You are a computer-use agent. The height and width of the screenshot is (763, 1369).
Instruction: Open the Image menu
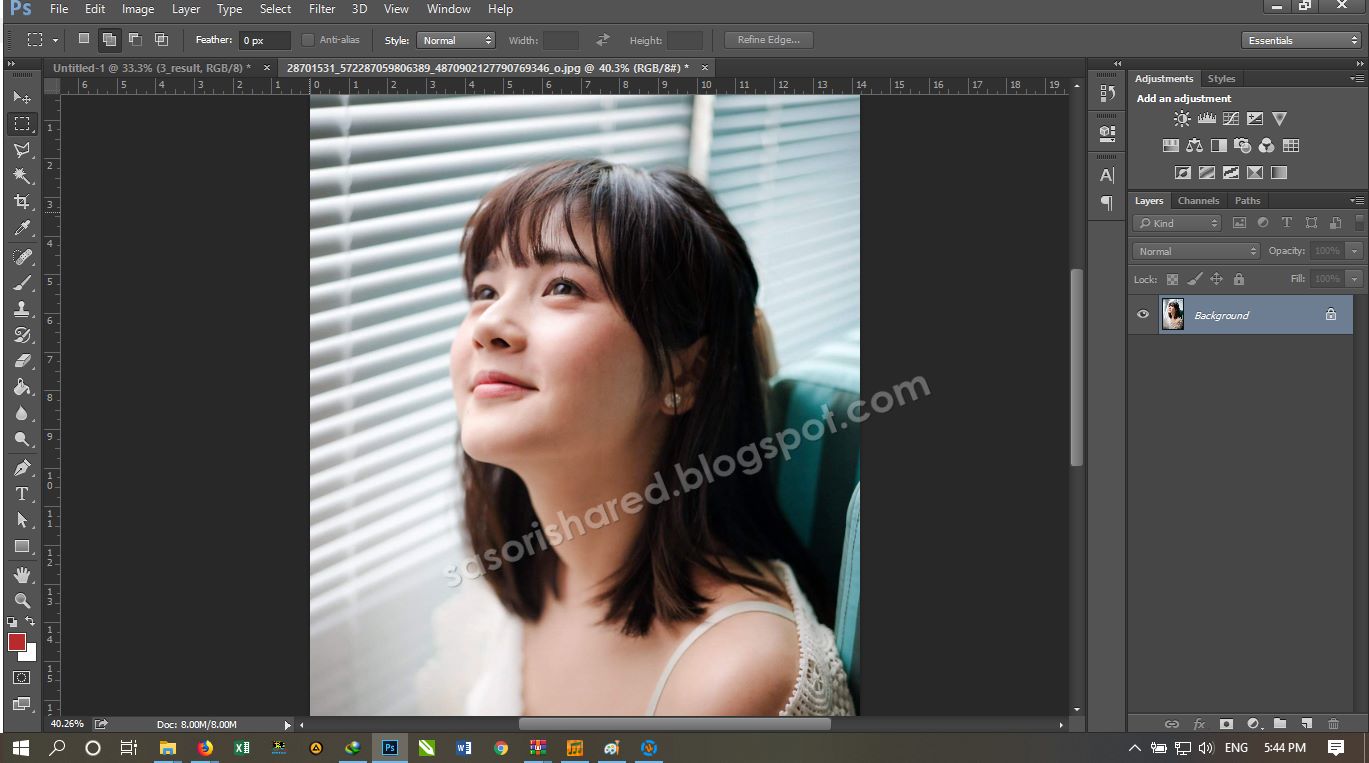pos(138,9)
